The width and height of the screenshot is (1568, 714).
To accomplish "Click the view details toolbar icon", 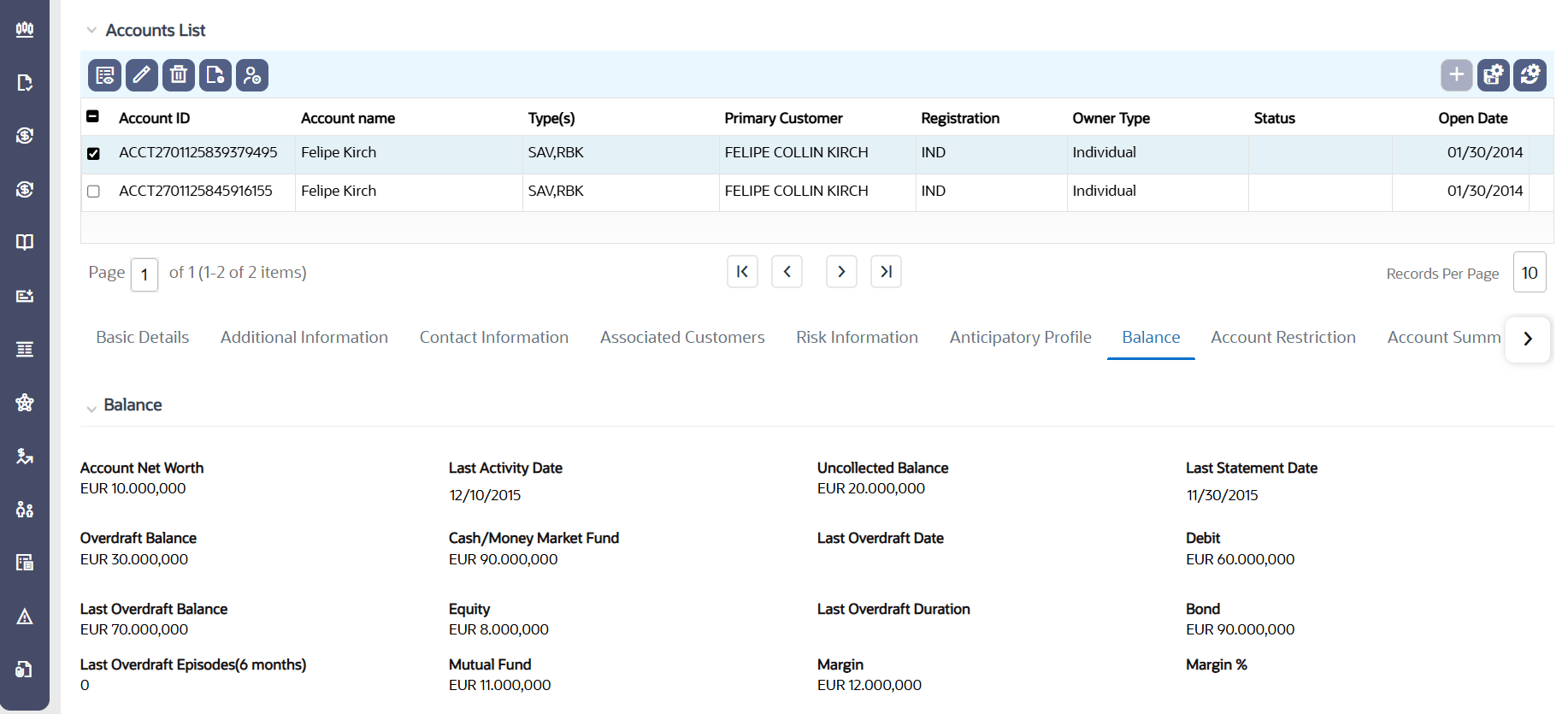I will pyautogui.click(x=104, y=75).
